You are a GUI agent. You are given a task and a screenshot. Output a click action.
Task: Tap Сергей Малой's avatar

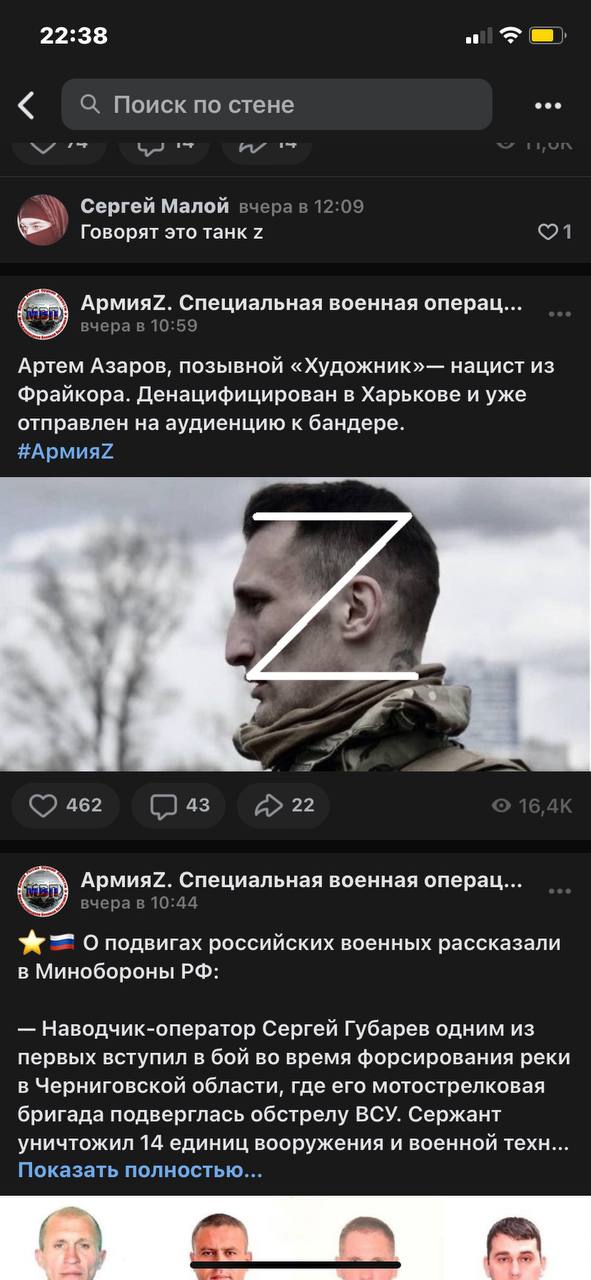(43, 219)
